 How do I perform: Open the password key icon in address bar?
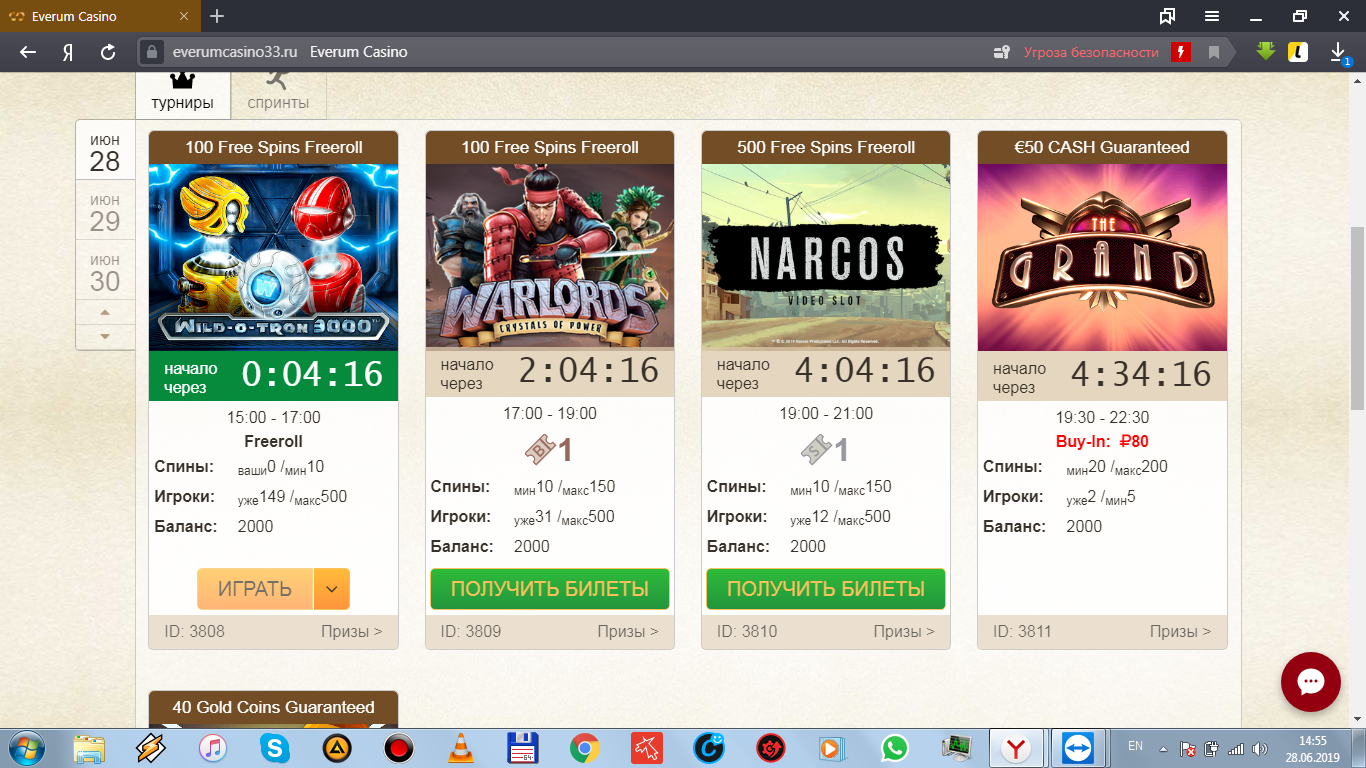(1000, 52)
